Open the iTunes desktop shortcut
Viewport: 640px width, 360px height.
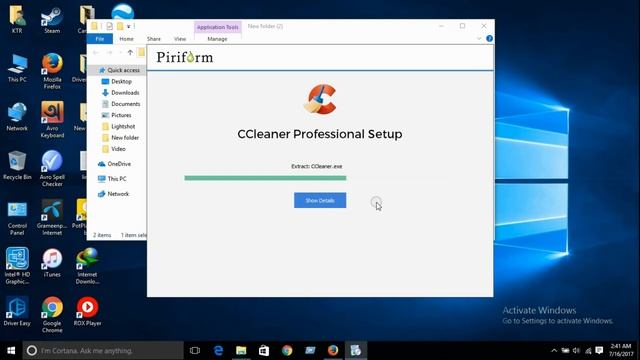tap(52, 263)
